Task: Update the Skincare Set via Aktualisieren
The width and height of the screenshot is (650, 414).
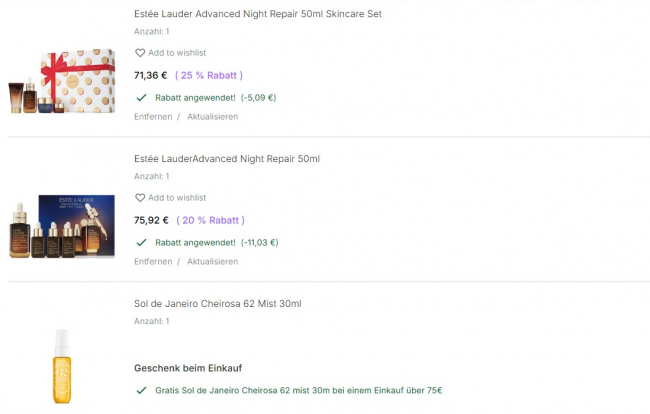Action: (212, 117)
